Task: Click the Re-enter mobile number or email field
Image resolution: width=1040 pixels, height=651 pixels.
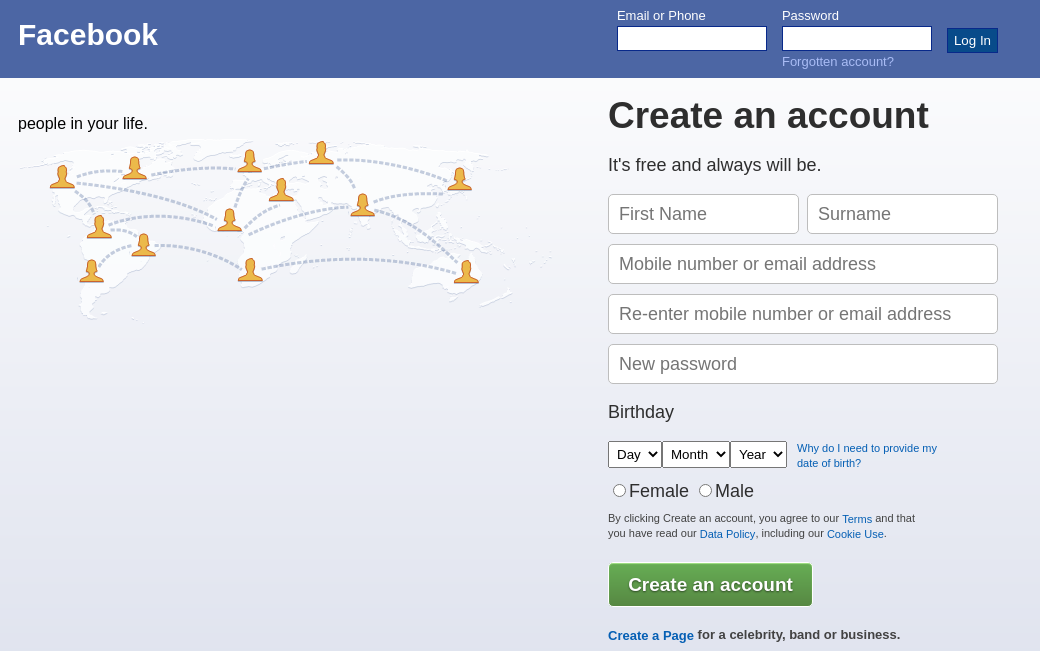Action: tap(803, 314)
